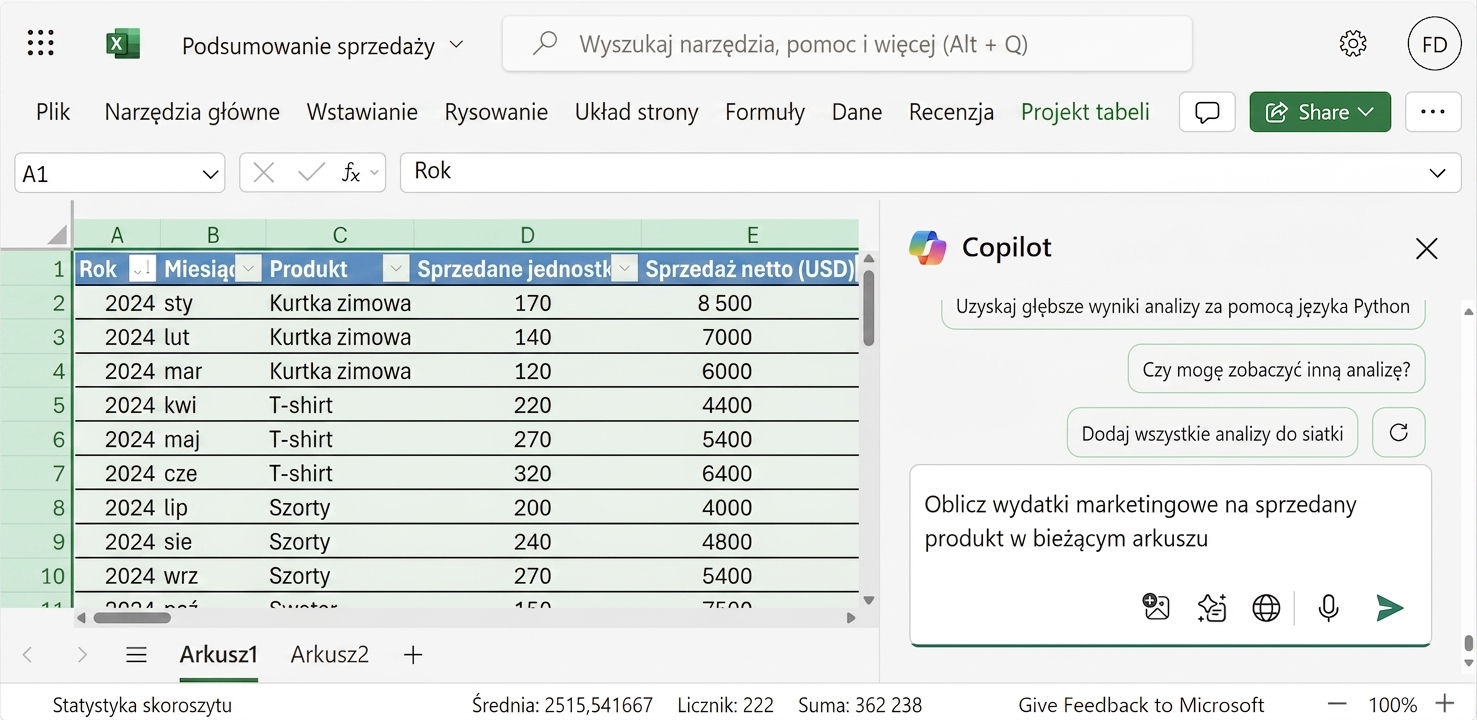Click the Excel logo icon
Viewport: 1477px width, 720px height.
tap(123, 44)
